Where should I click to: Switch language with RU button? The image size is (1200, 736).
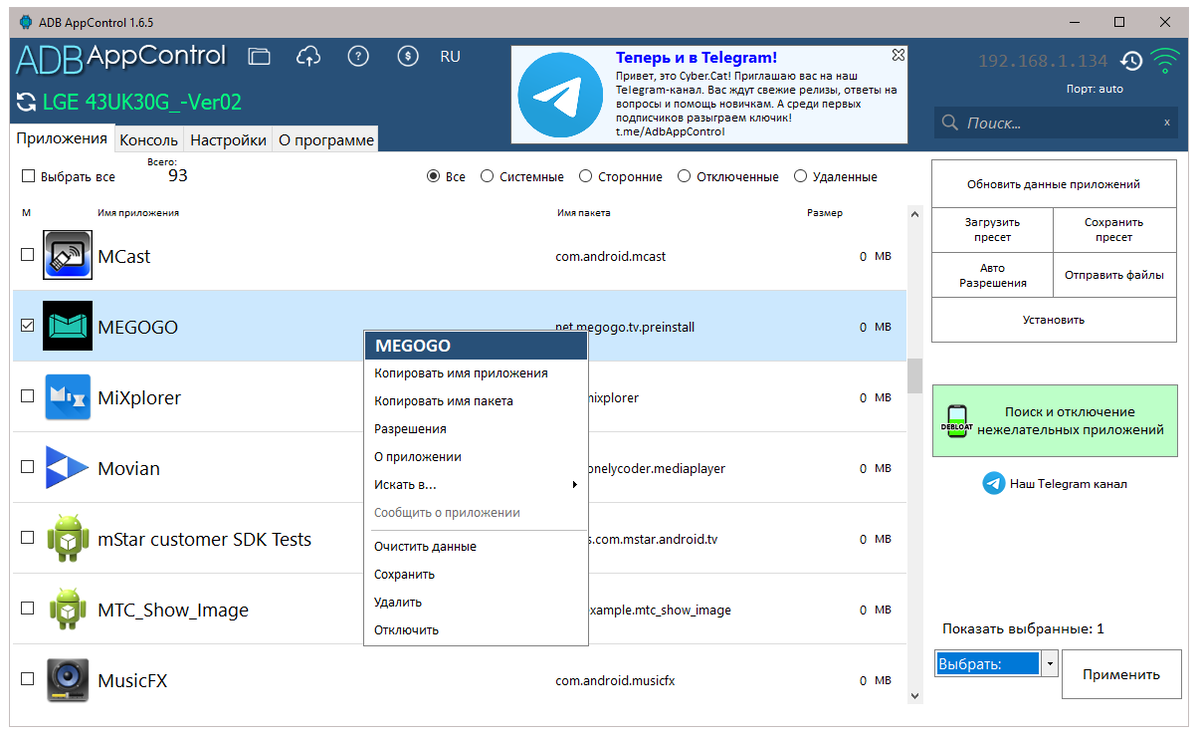click(x=451, y=57)
